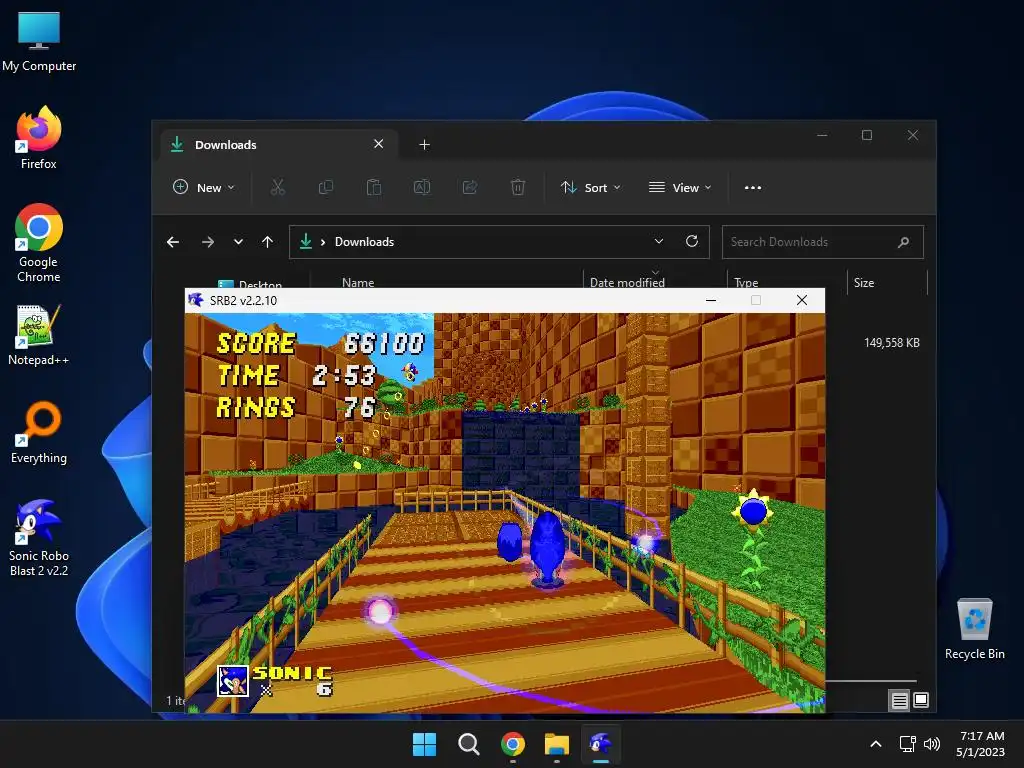This screenshot has width=1024, height=768.
Task: Open taskbar Search
Action: (x=468, y=744)
